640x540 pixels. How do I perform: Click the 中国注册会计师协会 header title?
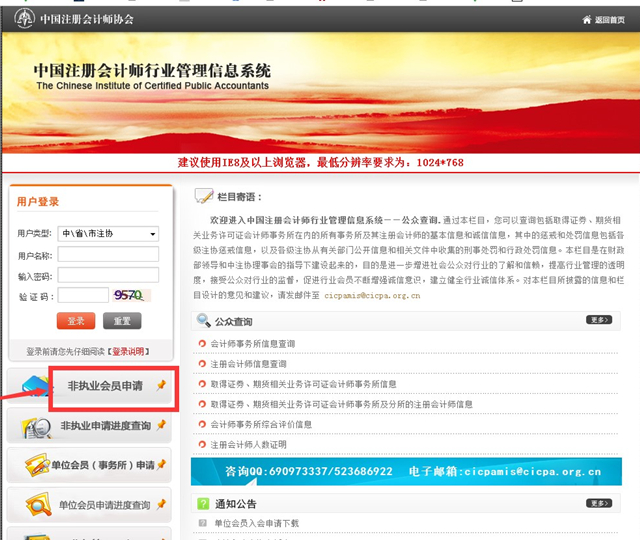[x=87, y=19]
